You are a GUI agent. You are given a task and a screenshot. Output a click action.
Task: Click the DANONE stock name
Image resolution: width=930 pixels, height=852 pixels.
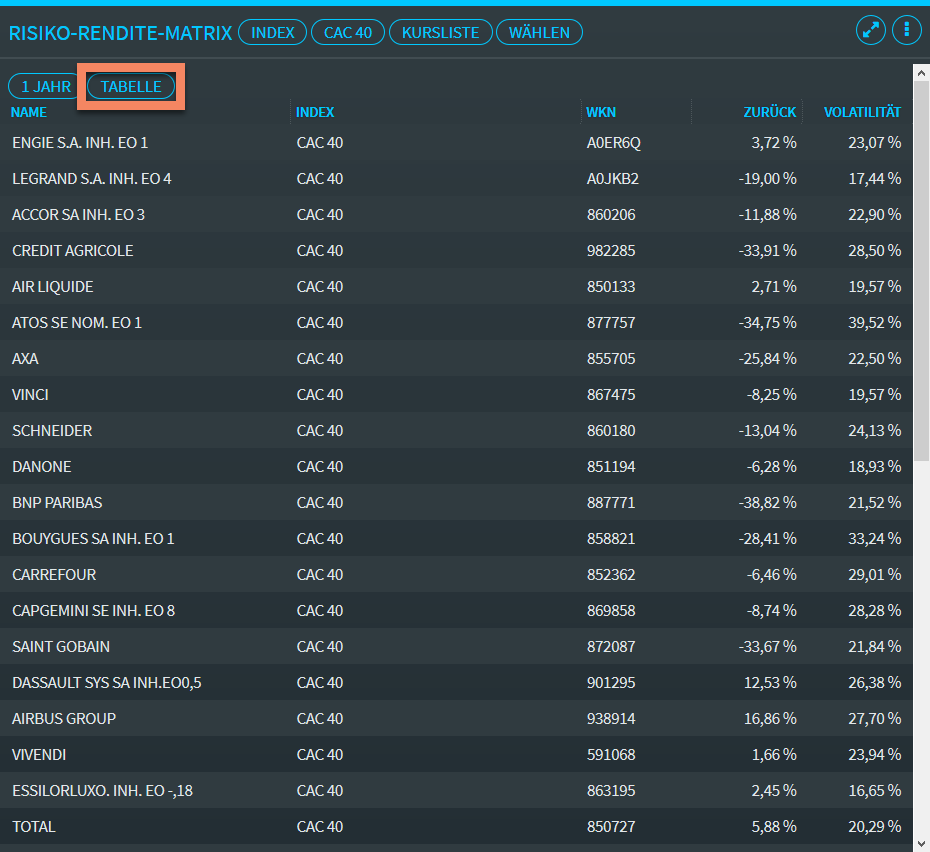pos(42,467)
